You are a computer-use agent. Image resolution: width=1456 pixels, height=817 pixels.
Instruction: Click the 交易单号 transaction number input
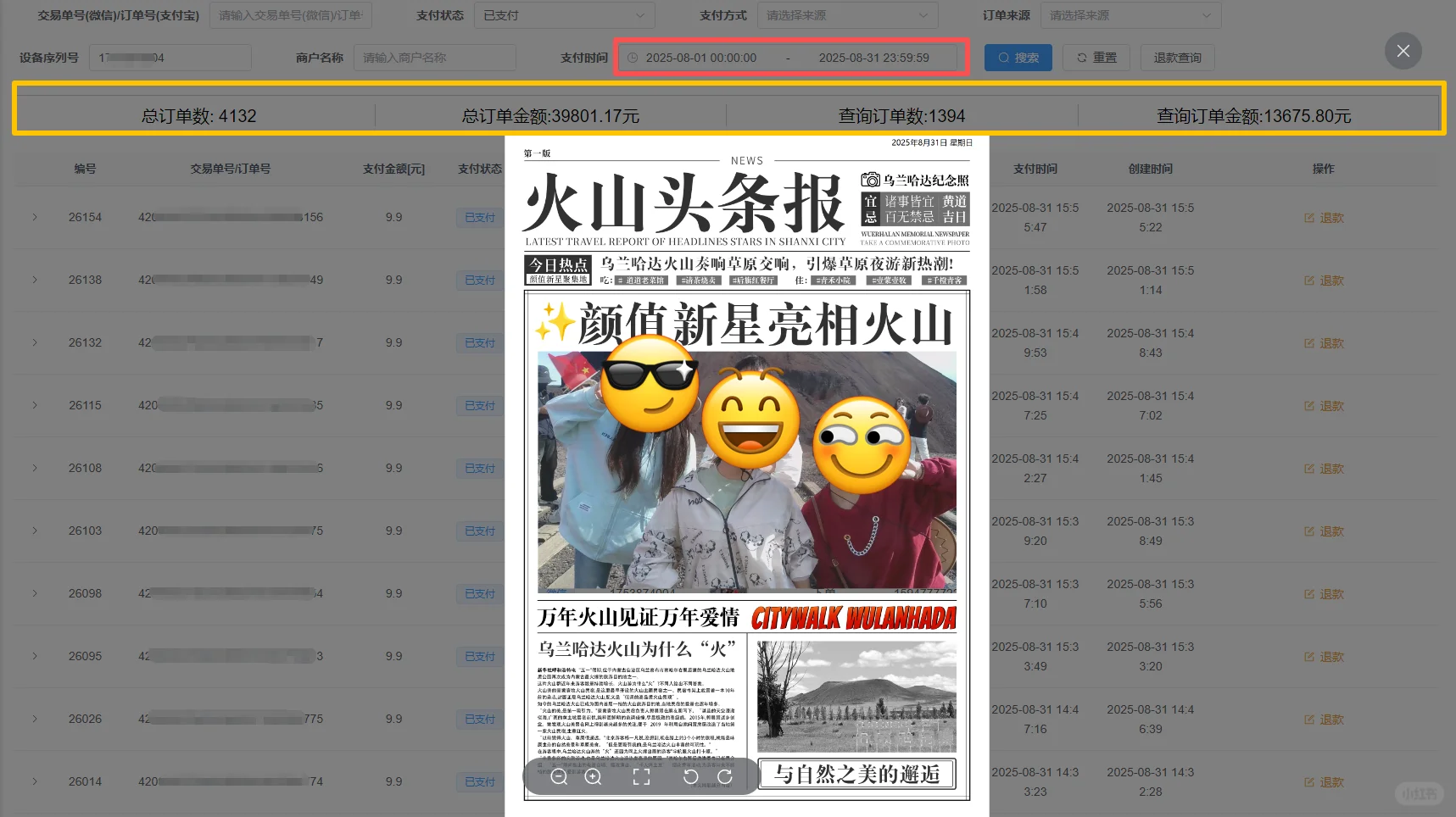pyautogui.click(x=288, y=14)
